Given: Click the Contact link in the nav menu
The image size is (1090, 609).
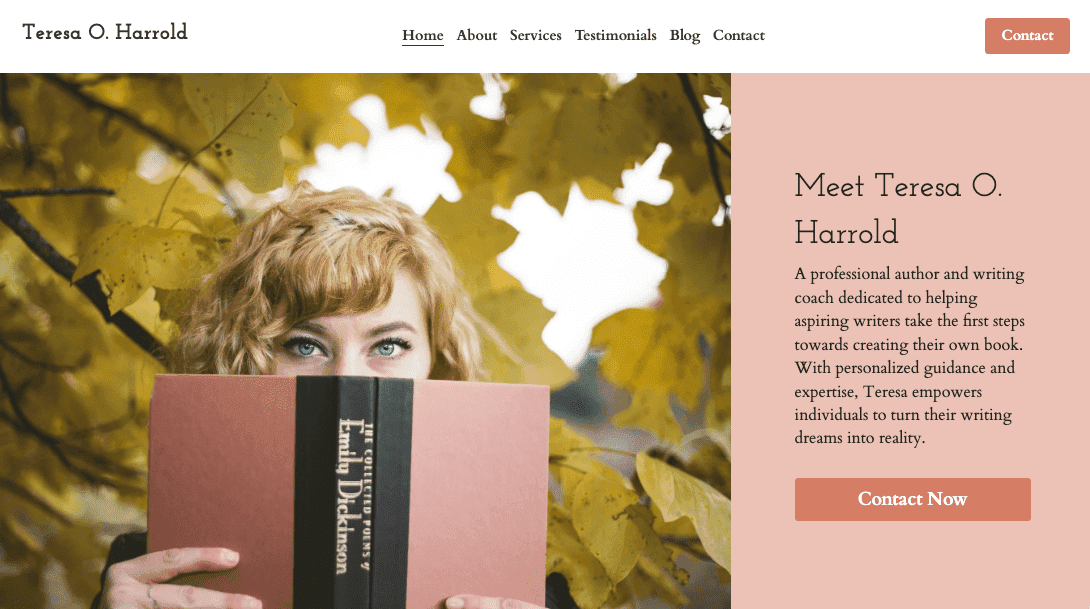Looking at the screenshot, I should [x=738, y=35].
